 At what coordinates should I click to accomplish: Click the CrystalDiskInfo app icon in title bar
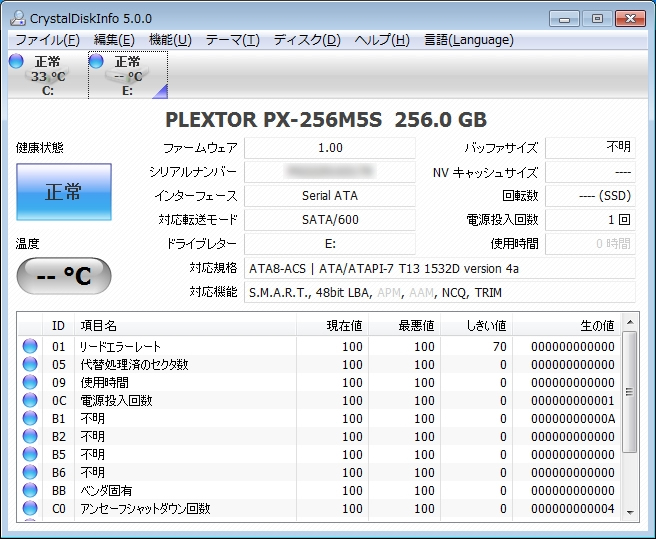(x=16, y=18)
